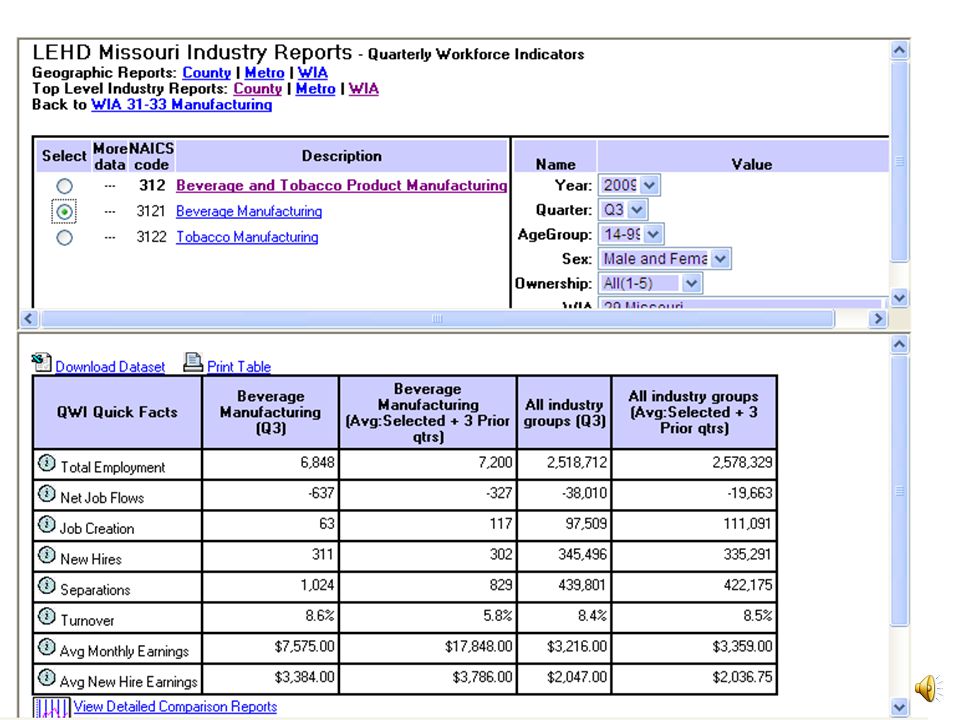Open the County link under Geographic Reports
The height and width of the screenshot is (720, 960).
[x=207, y=73]
